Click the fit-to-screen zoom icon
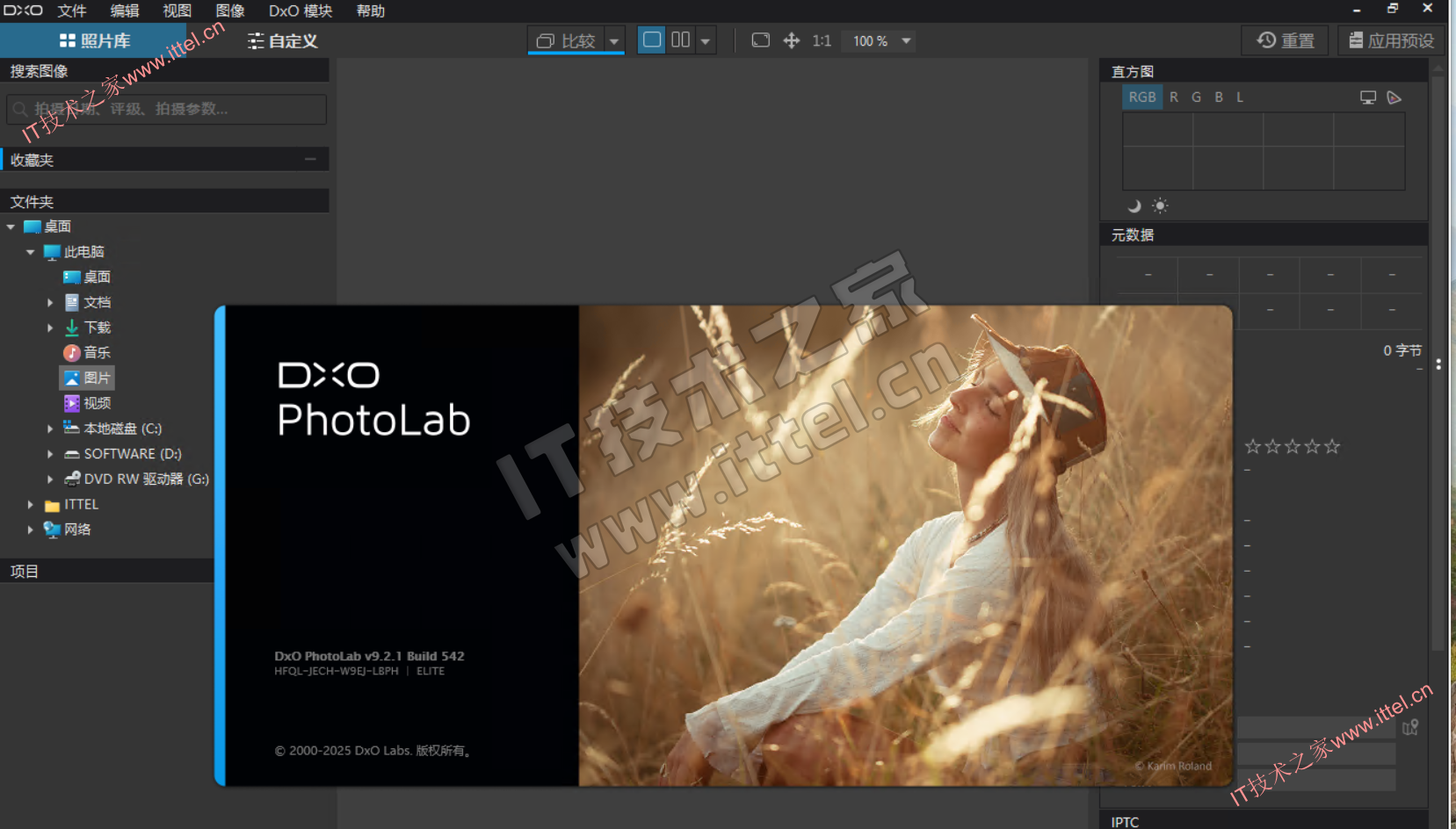This screenshot has width=1456, height=829. 761,40
